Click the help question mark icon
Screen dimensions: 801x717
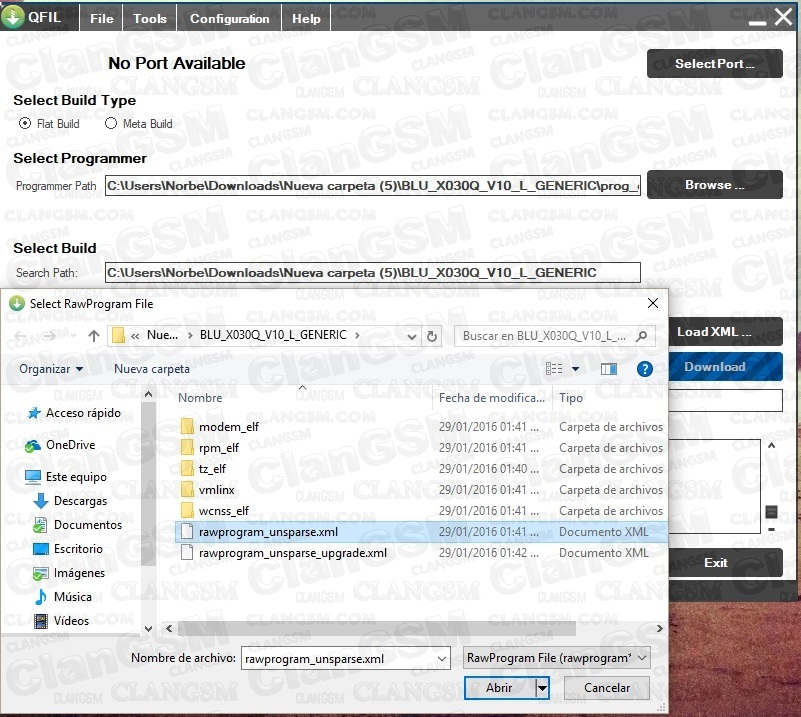point(644,369)
